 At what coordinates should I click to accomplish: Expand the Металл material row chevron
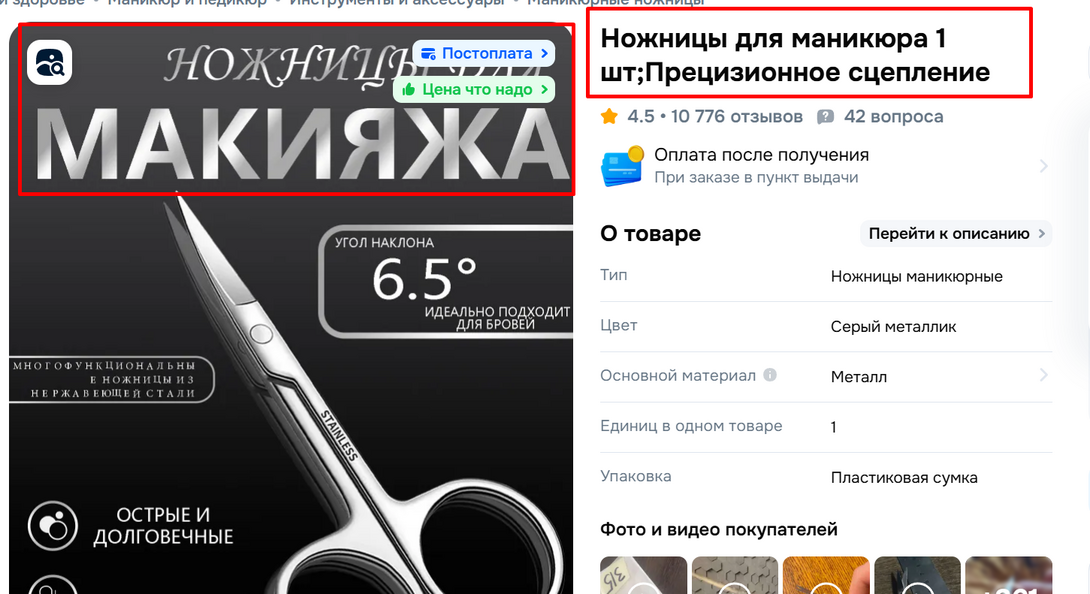coord(1043,376)
